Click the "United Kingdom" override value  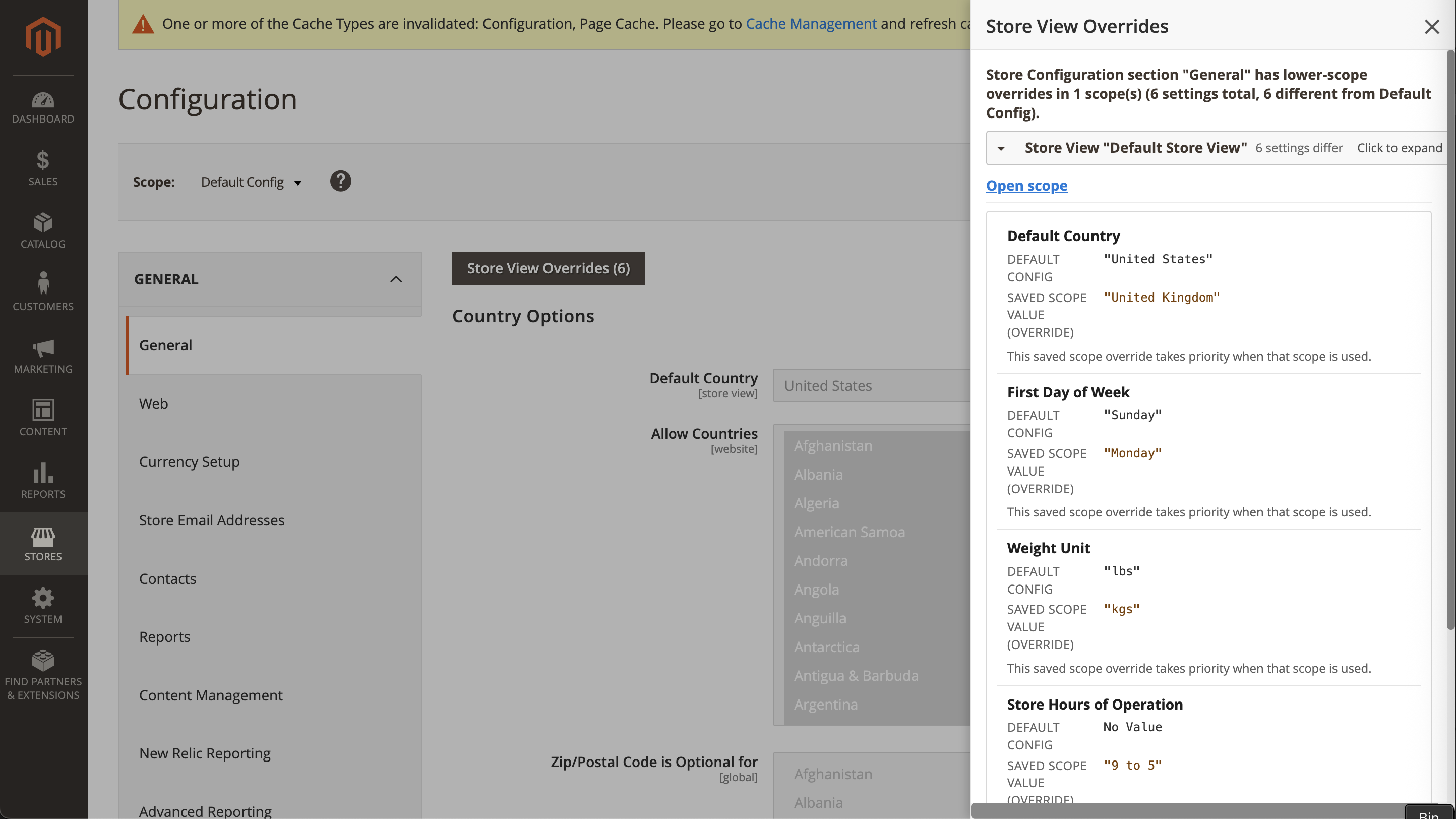click(x=1162, y=298)
